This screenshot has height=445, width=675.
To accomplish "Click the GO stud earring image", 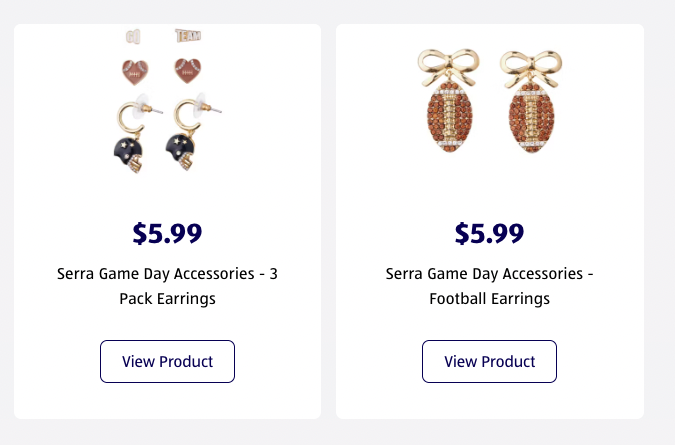I will coord(133,36).
